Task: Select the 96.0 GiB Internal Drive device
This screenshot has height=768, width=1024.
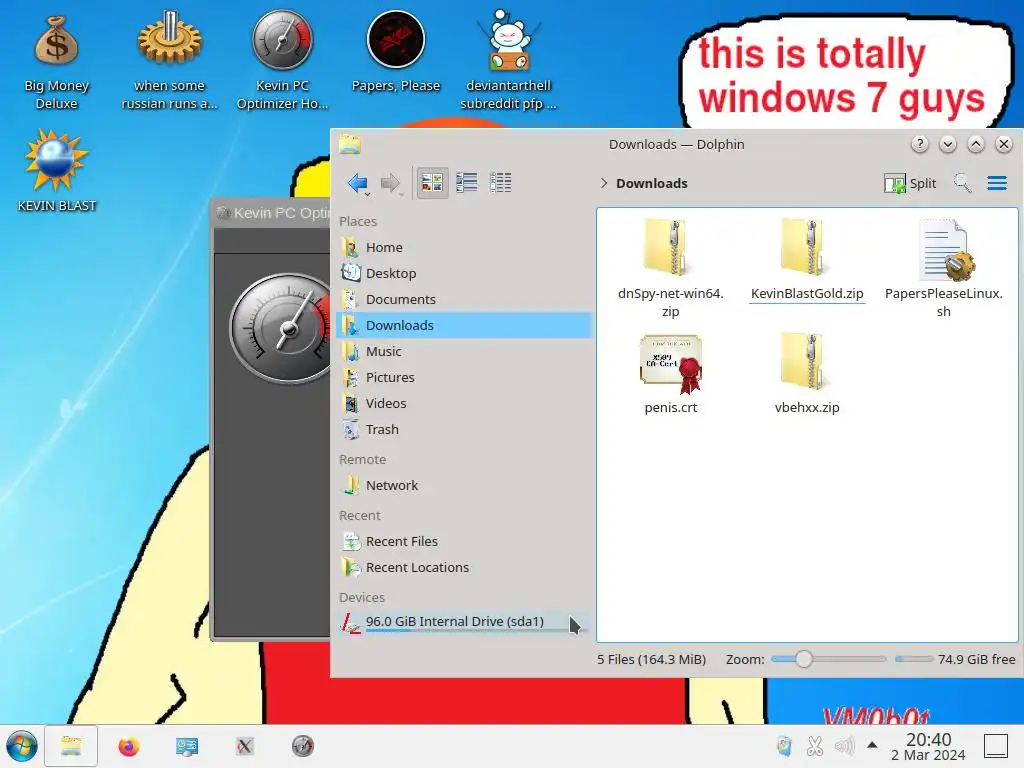Action: point(464,622)
